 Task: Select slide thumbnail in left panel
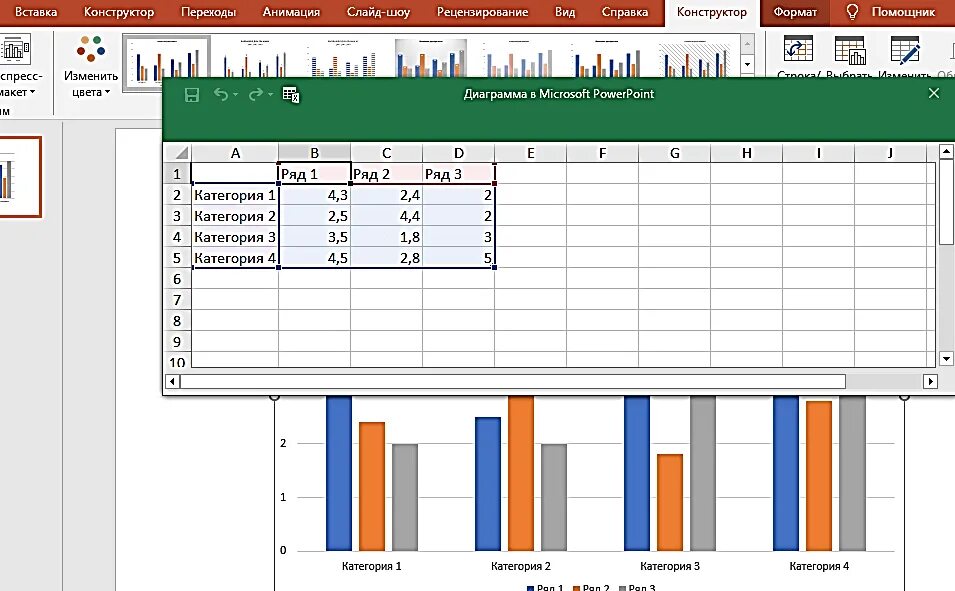[x=20, y=177]
